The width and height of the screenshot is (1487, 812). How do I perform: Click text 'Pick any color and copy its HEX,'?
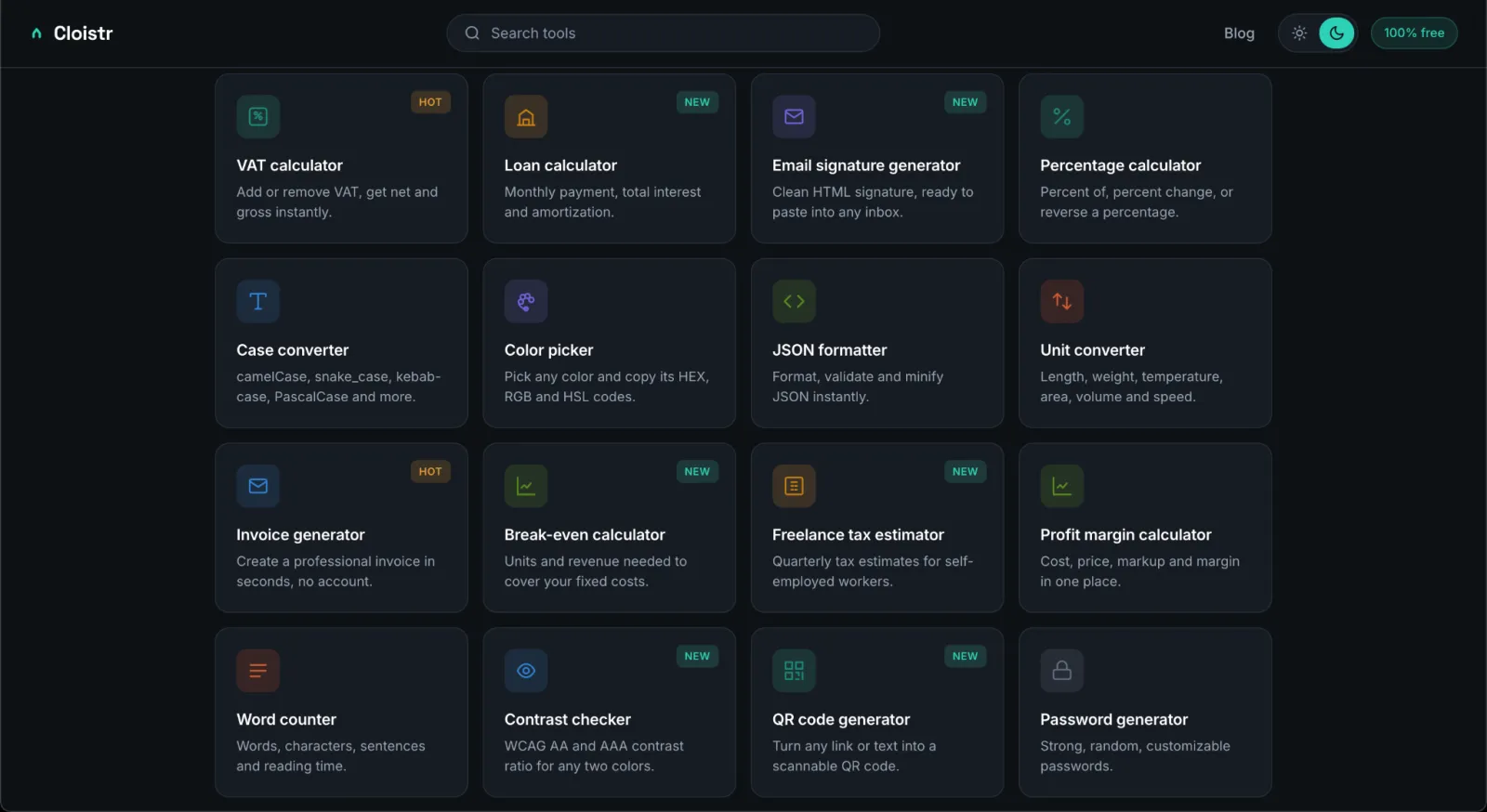pyautogui.click(x=607, y=377)
